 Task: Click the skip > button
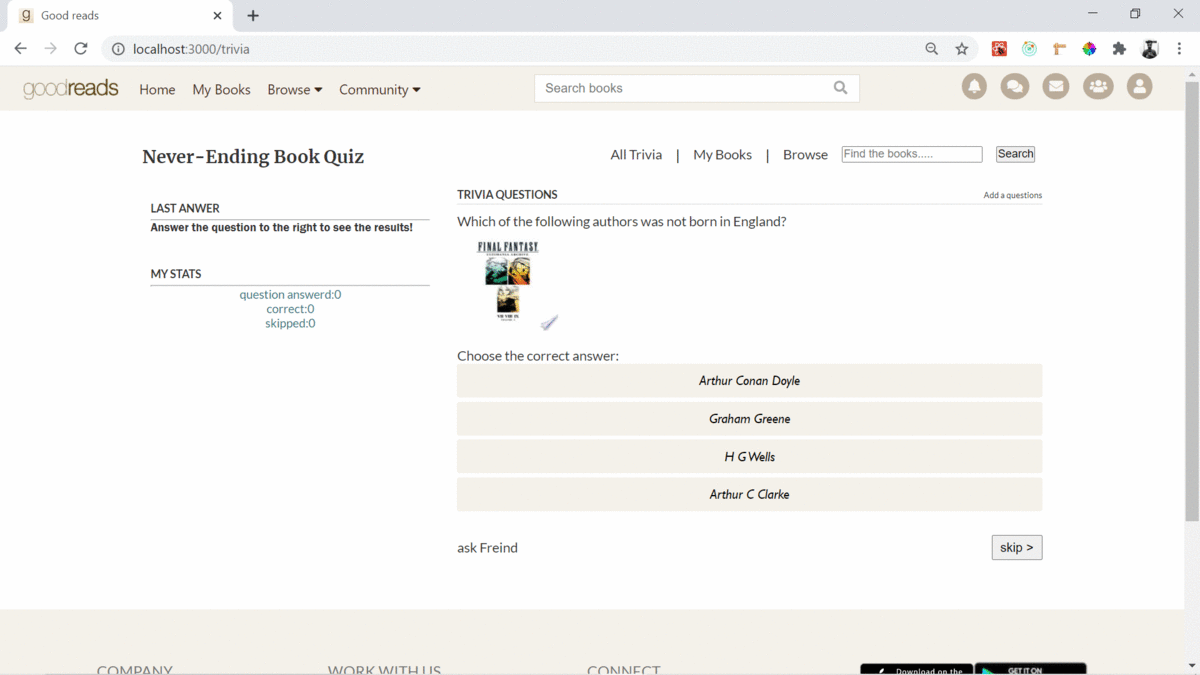(1017, 547)
